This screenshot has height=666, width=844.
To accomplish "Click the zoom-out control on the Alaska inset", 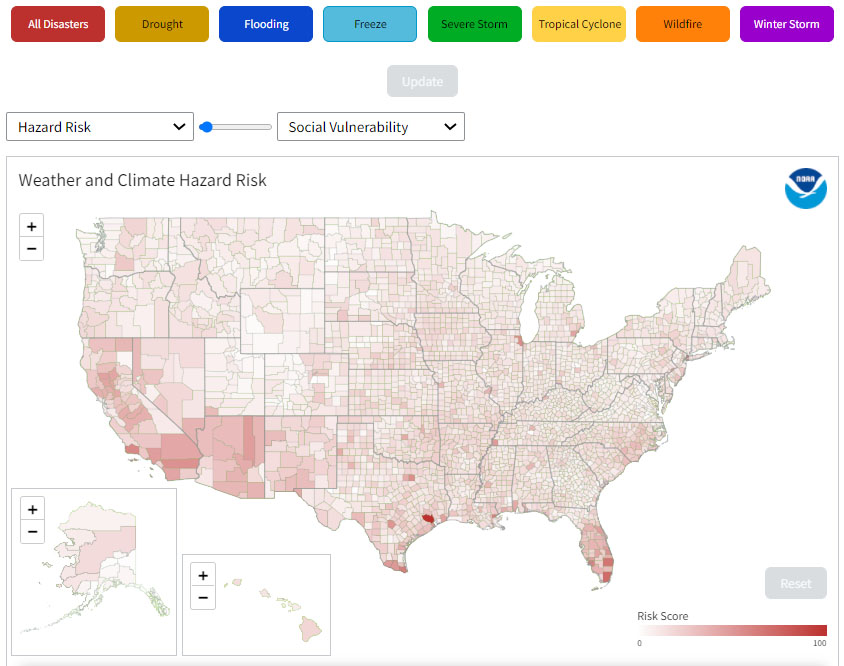I will 32,531.
